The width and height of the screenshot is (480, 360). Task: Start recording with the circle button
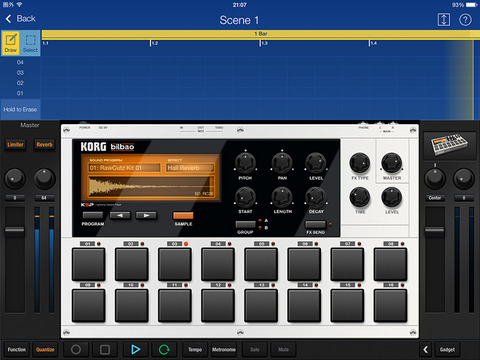(76, 349)
